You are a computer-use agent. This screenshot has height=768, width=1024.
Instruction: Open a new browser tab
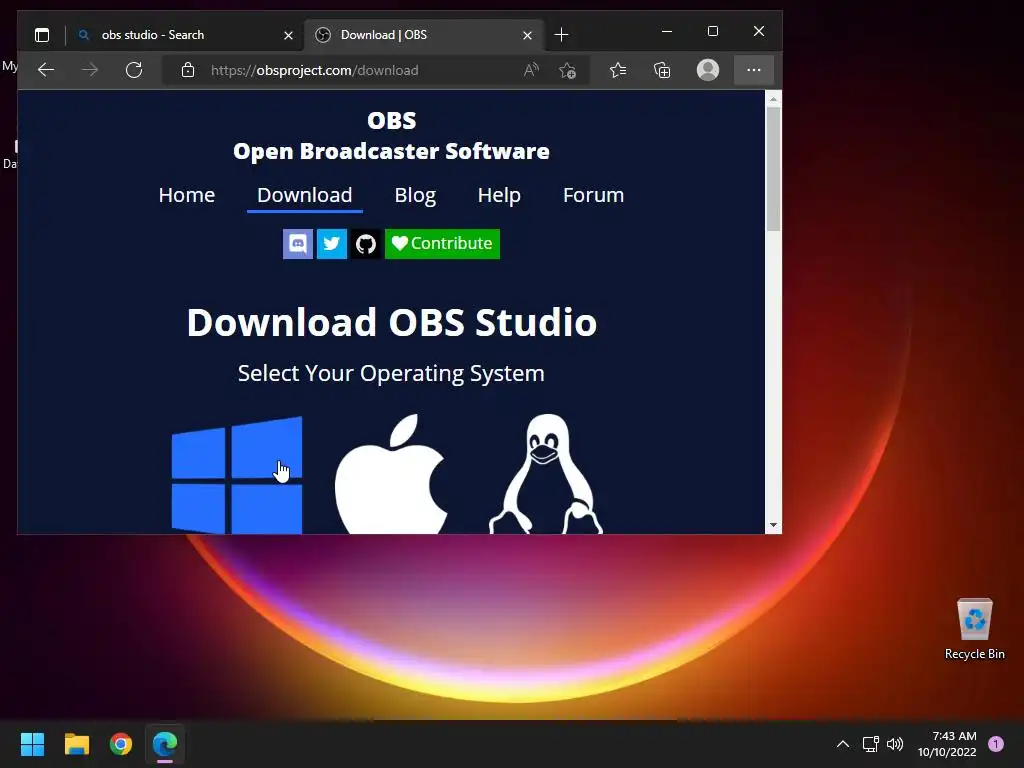(561, 35)
